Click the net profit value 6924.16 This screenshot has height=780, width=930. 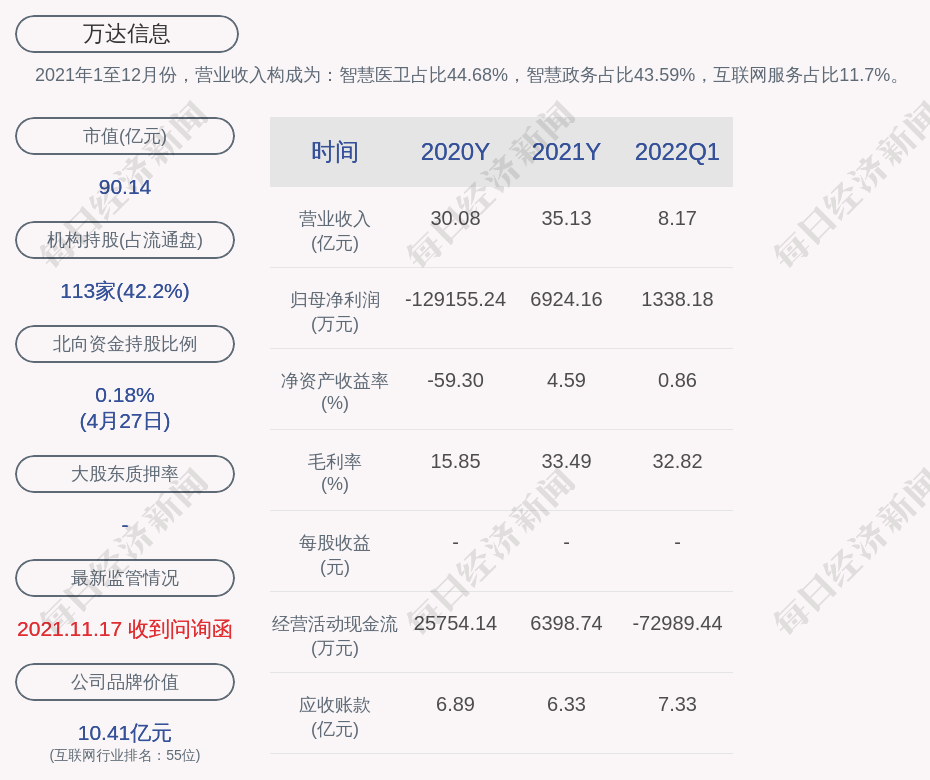pyautogui.click(x=566, y=300)
